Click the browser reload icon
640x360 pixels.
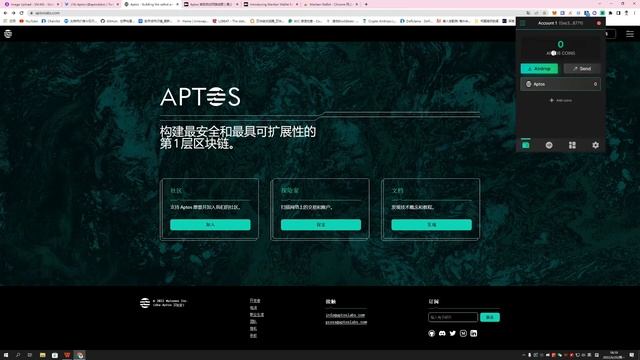[21, 13]
